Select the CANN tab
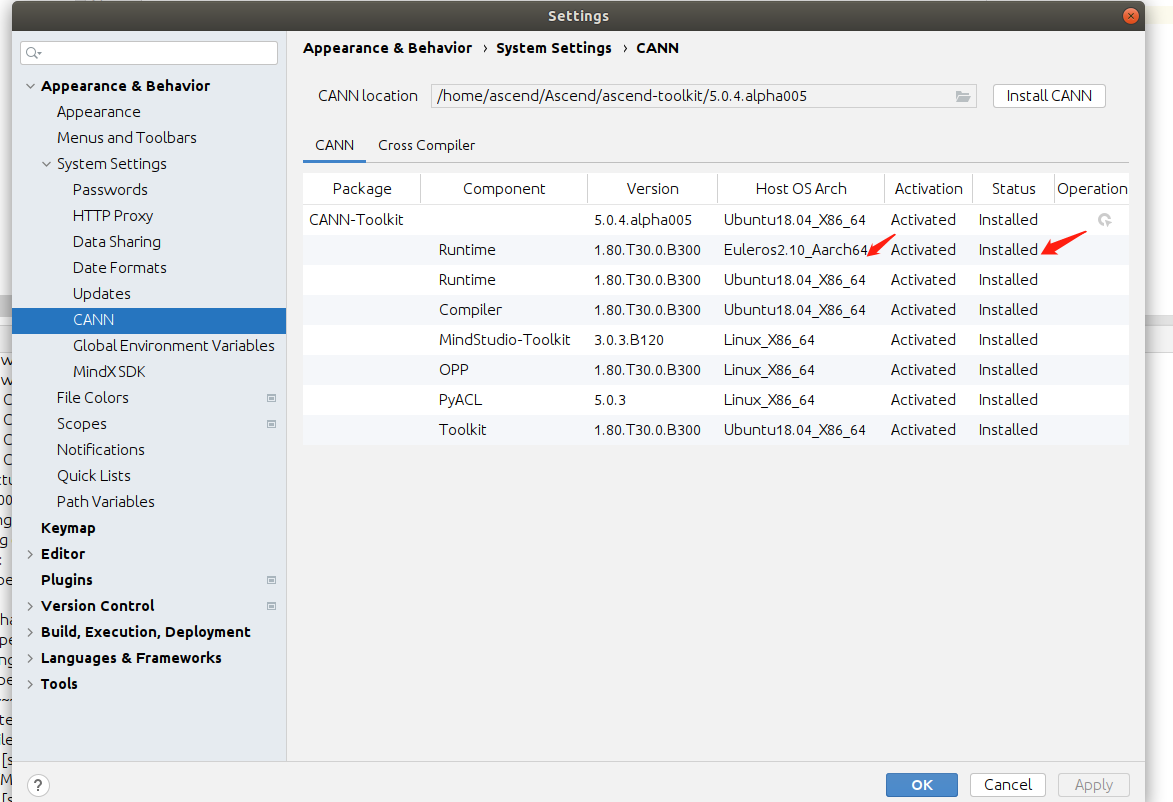Image resolution: width=1173 pixels, height=802 pixels. [x=334, y=145]
